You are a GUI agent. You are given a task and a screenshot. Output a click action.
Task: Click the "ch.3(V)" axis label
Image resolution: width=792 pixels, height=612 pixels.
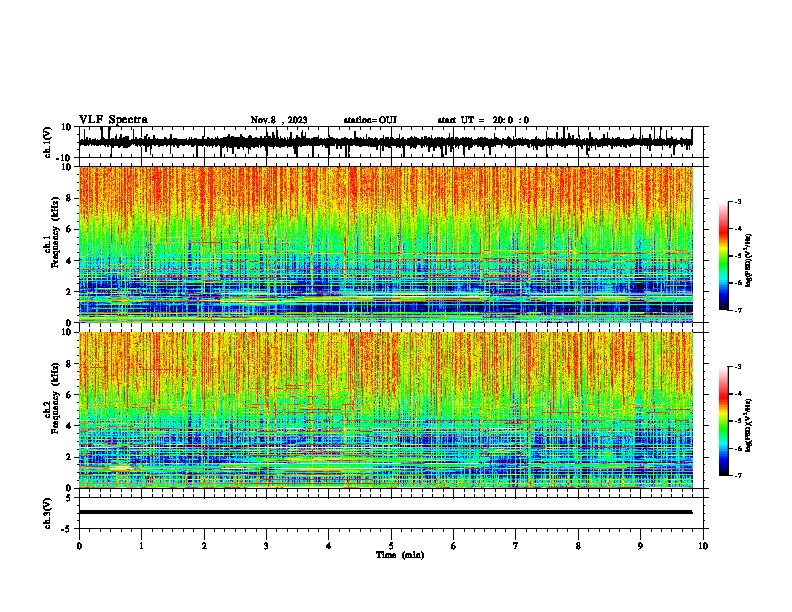48,513
